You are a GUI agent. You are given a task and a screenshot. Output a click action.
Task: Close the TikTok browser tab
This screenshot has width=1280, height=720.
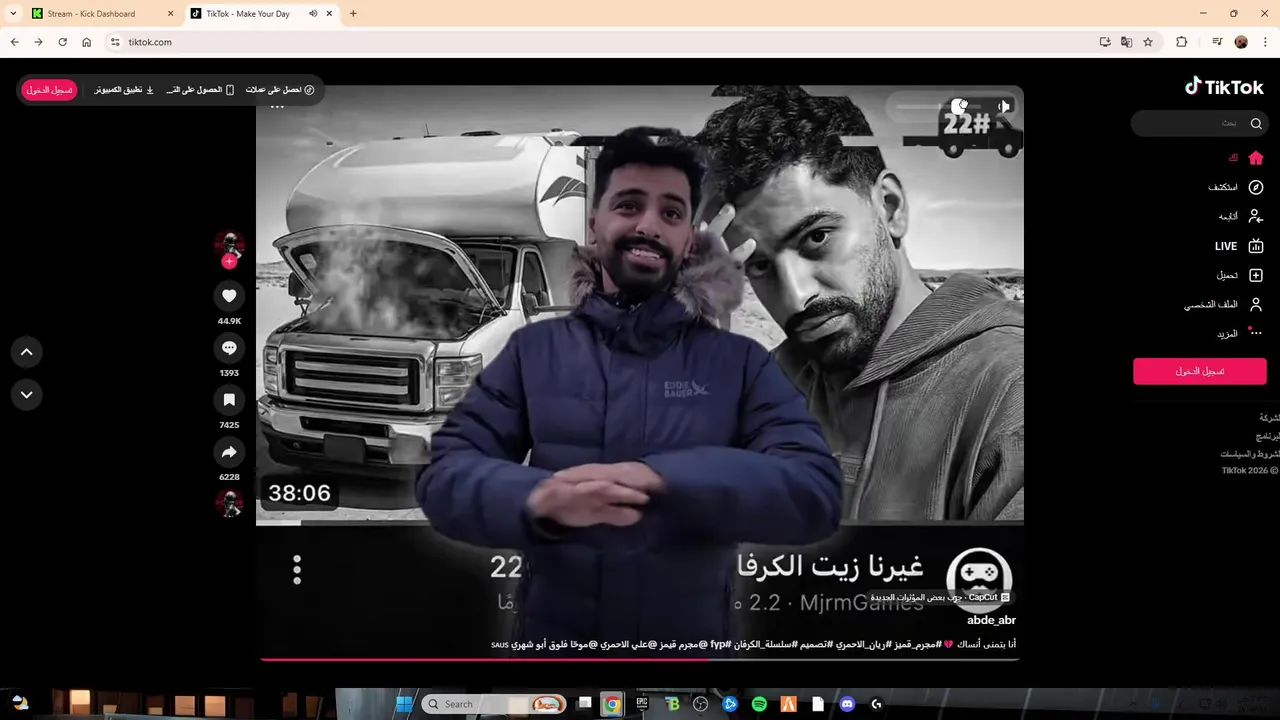click(330, 14)
